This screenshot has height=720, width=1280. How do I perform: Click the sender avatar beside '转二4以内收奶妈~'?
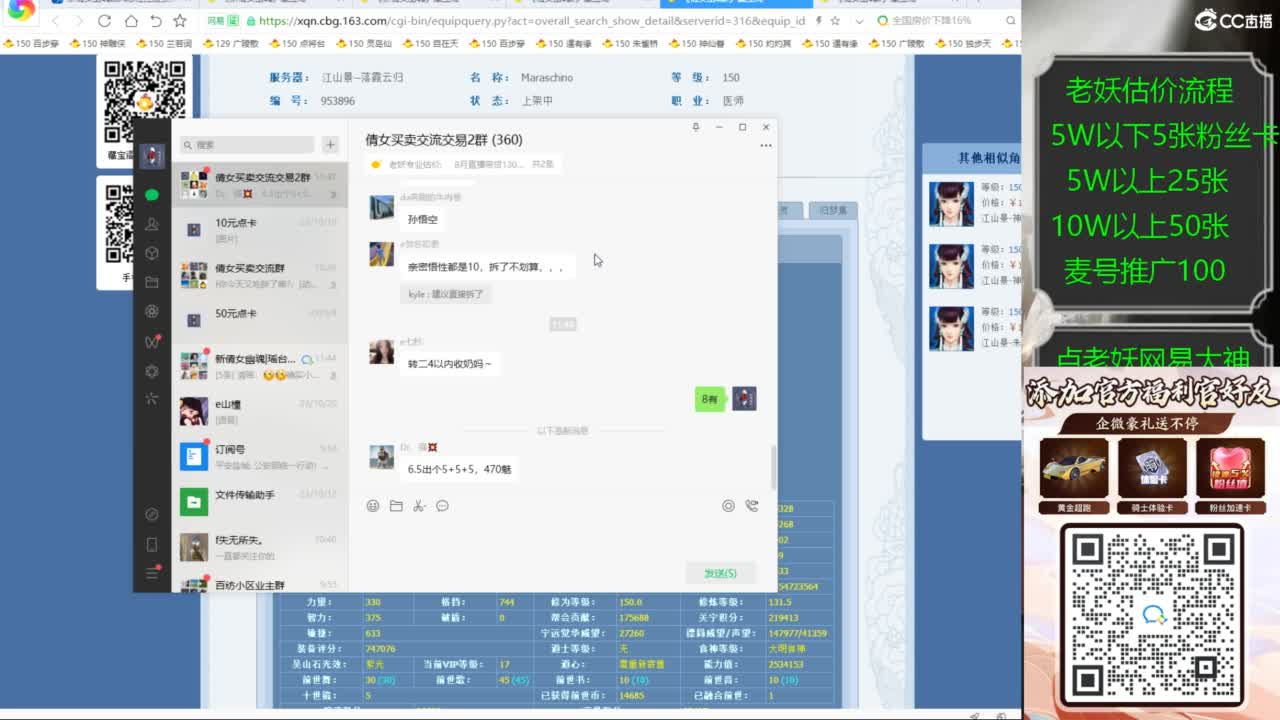[382, 352]
